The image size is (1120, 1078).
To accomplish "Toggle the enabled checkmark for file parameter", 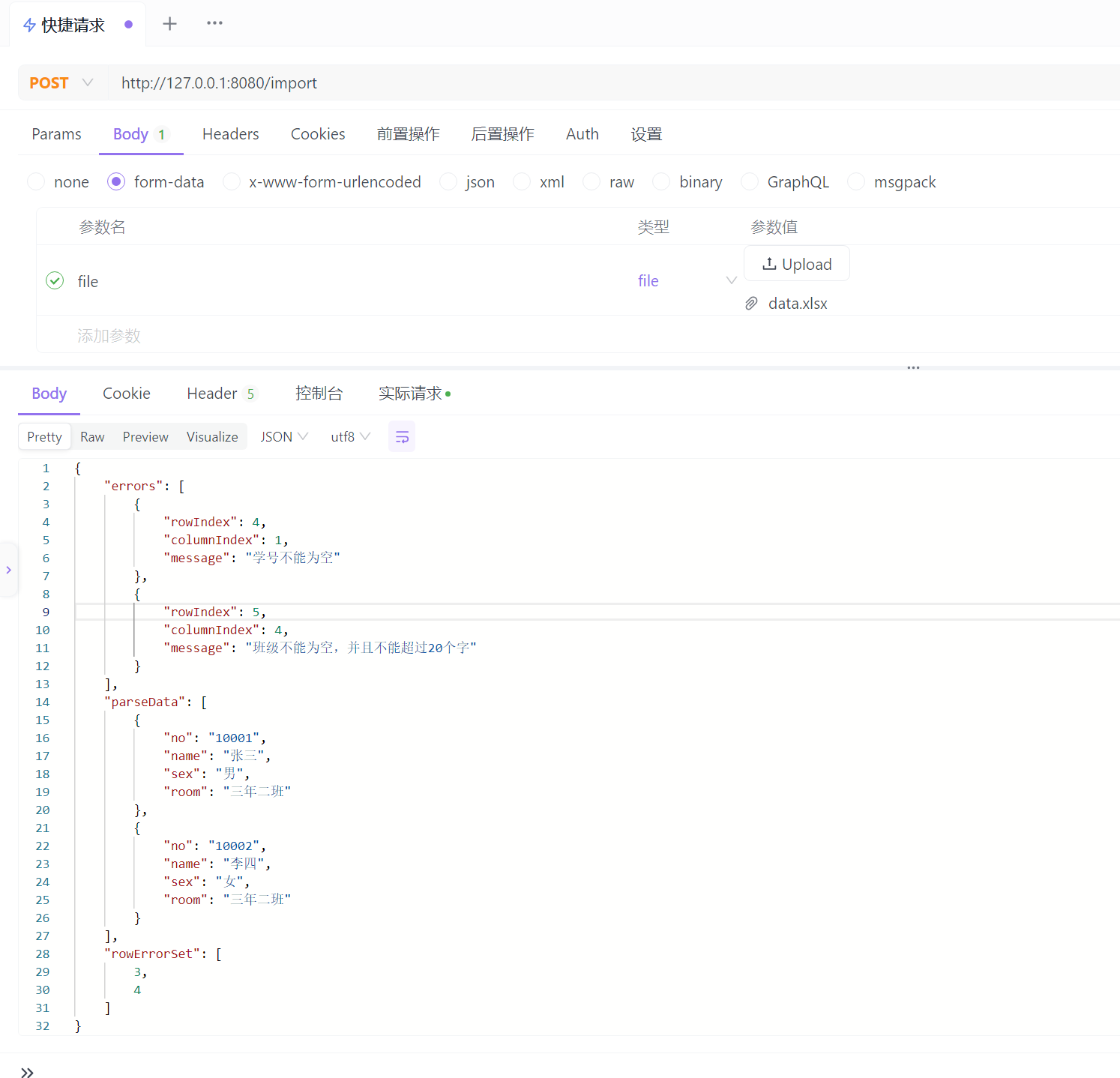I will 55,281.
